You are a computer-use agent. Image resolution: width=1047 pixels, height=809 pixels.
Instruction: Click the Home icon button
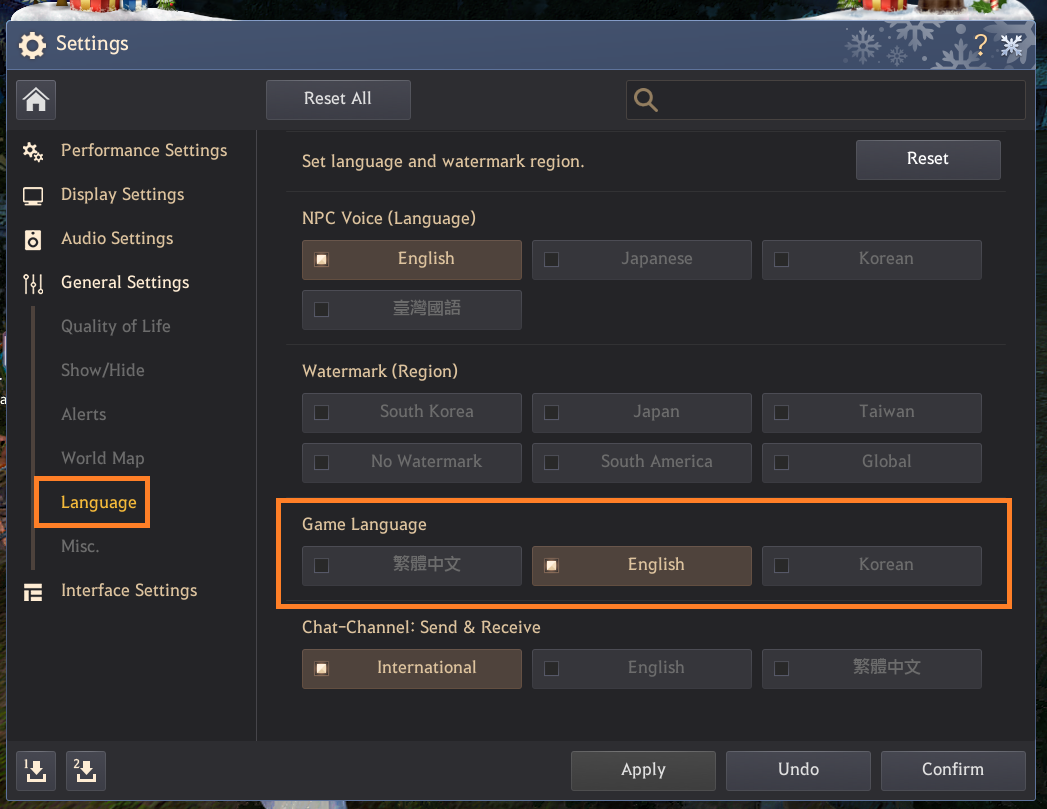coord(36,100)
